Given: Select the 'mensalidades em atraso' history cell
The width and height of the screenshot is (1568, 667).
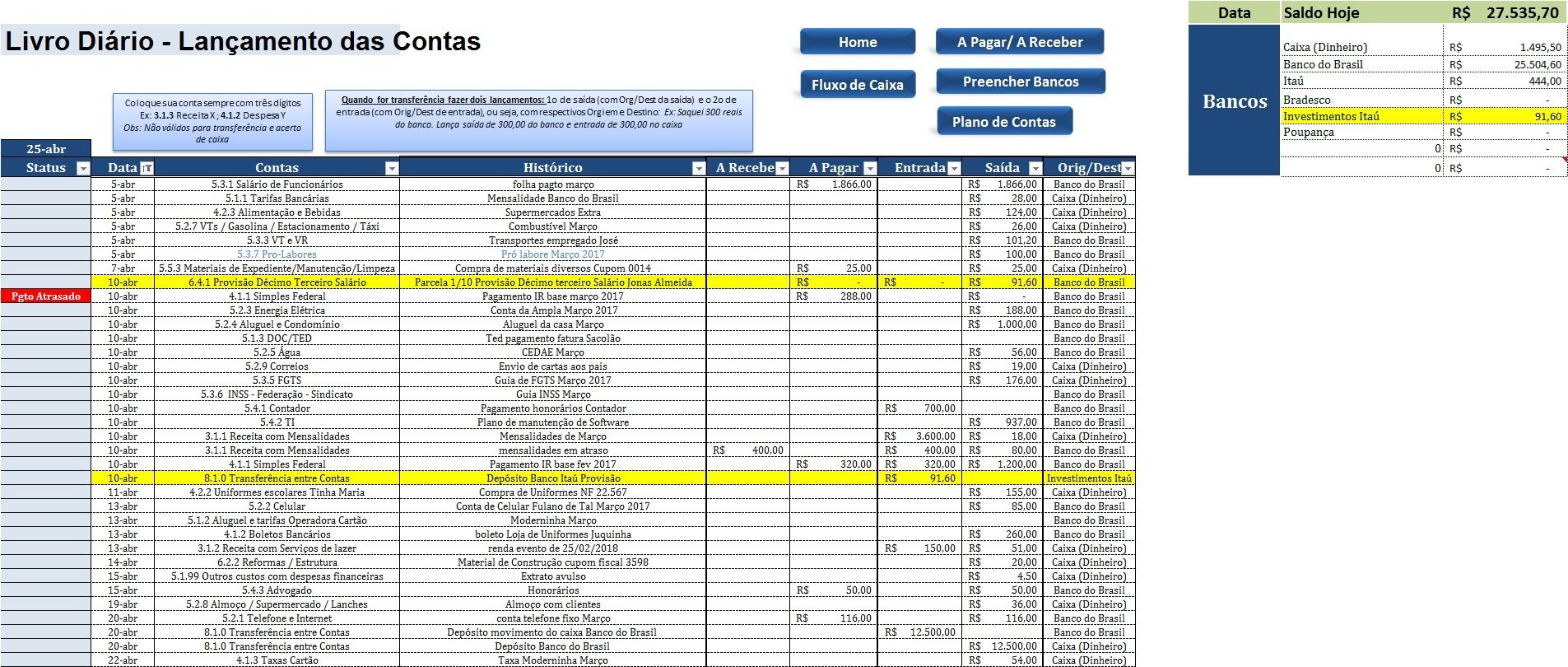Looking at the screenshot, I should (x=553, y=450).
